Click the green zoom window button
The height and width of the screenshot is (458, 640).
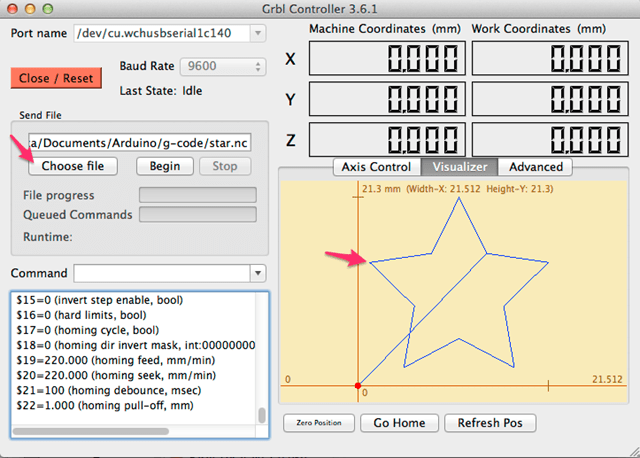tap(48, 9)
